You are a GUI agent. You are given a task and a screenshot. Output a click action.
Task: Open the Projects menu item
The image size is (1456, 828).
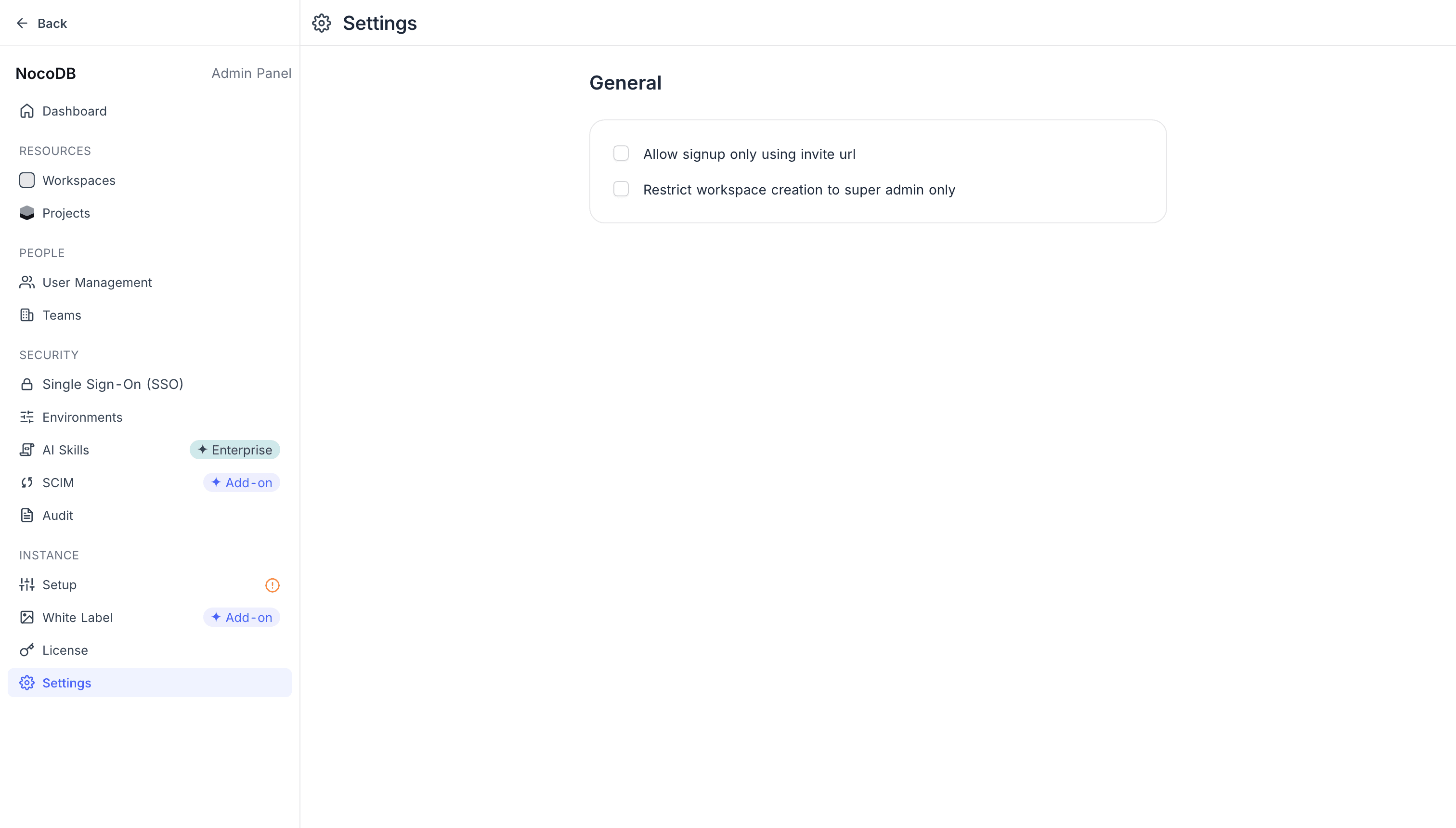[150, 213]
